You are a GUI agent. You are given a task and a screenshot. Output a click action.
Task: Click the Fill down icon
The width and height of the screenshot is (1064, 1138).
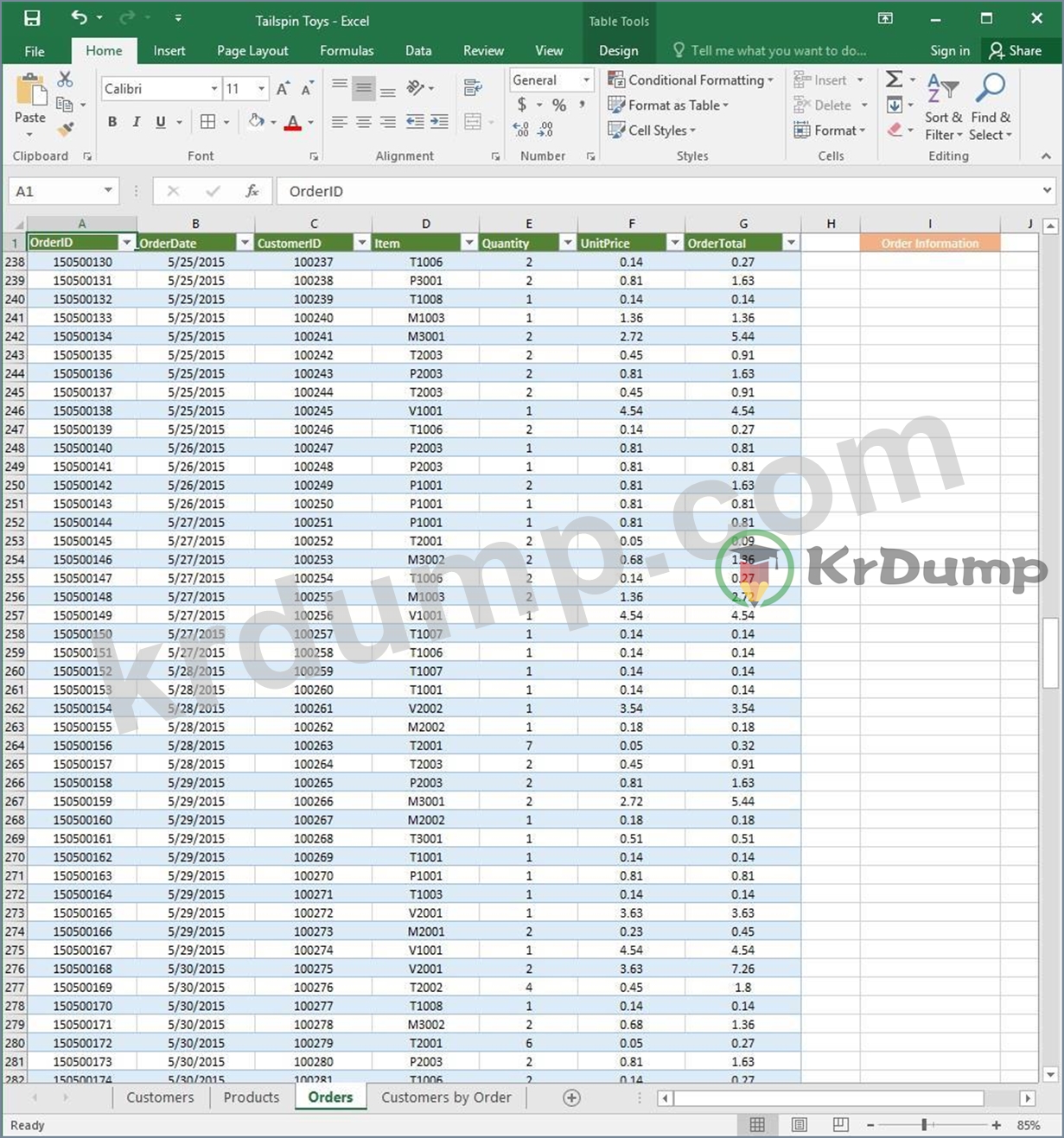(895, 105)
